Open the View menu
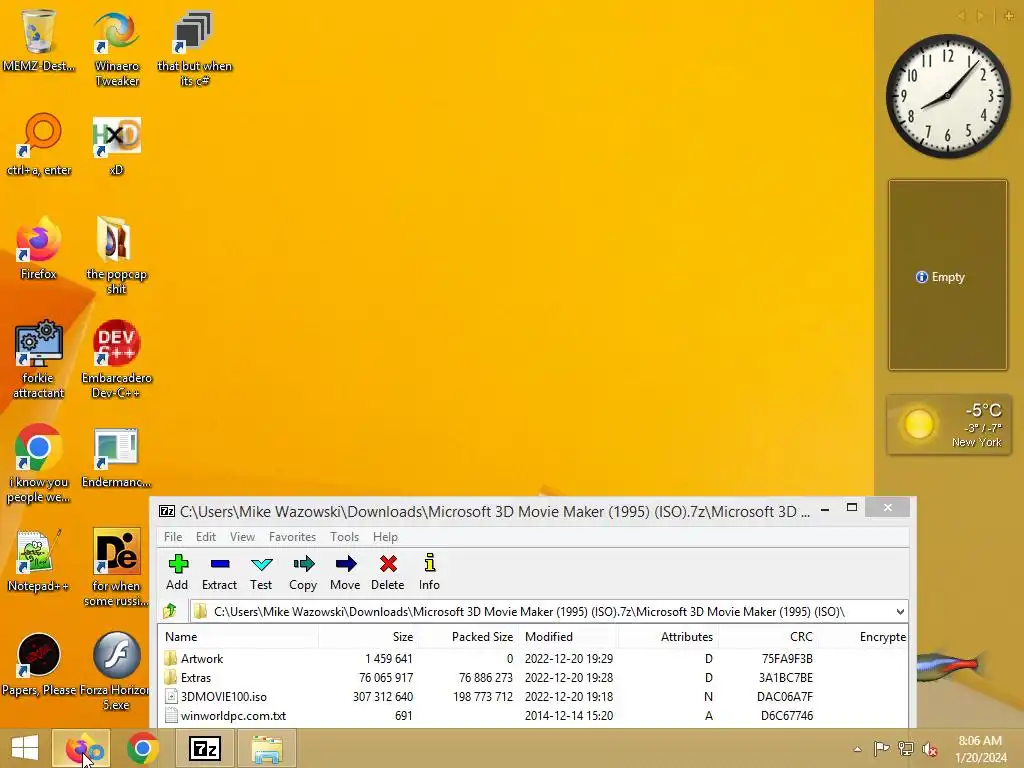 coord(242,537)
